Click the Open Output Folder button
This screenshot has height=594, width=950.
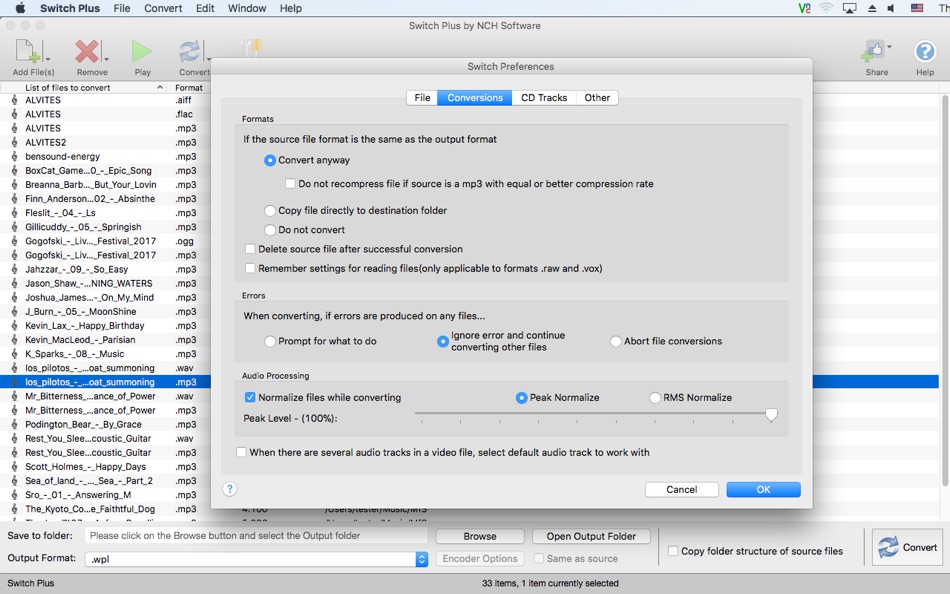tap(591, 536)
